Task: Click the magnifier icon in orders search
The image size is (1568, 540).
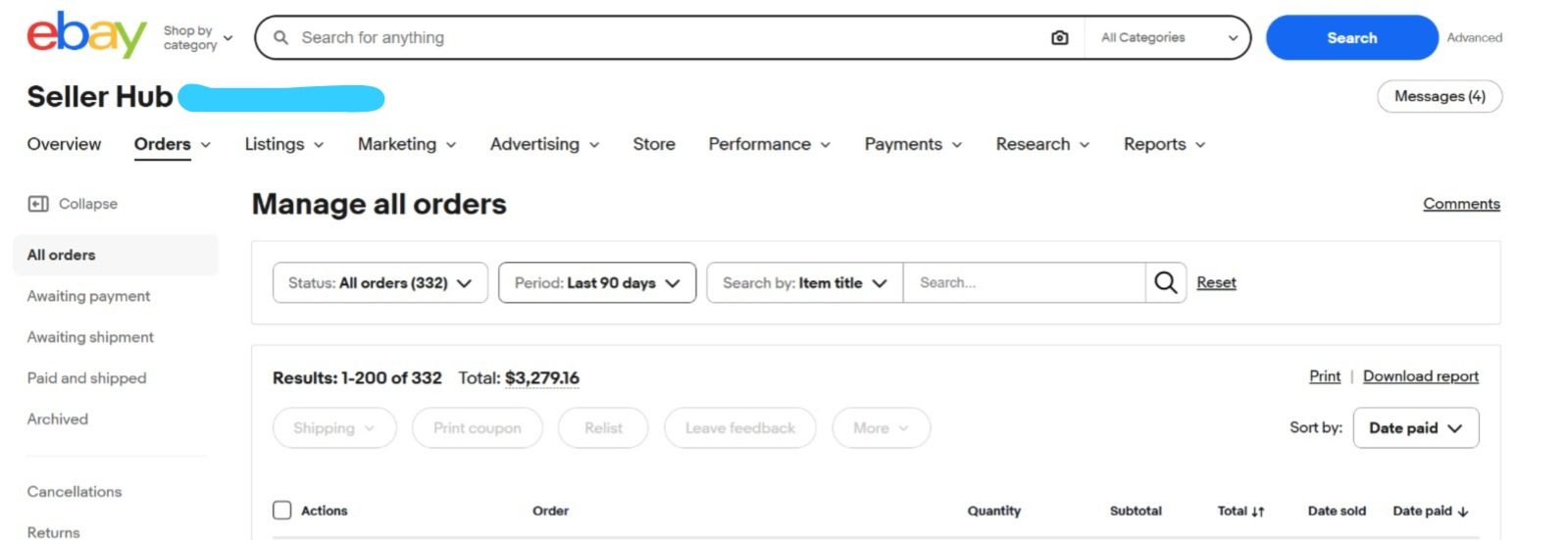Action: tap(1166, 282)
